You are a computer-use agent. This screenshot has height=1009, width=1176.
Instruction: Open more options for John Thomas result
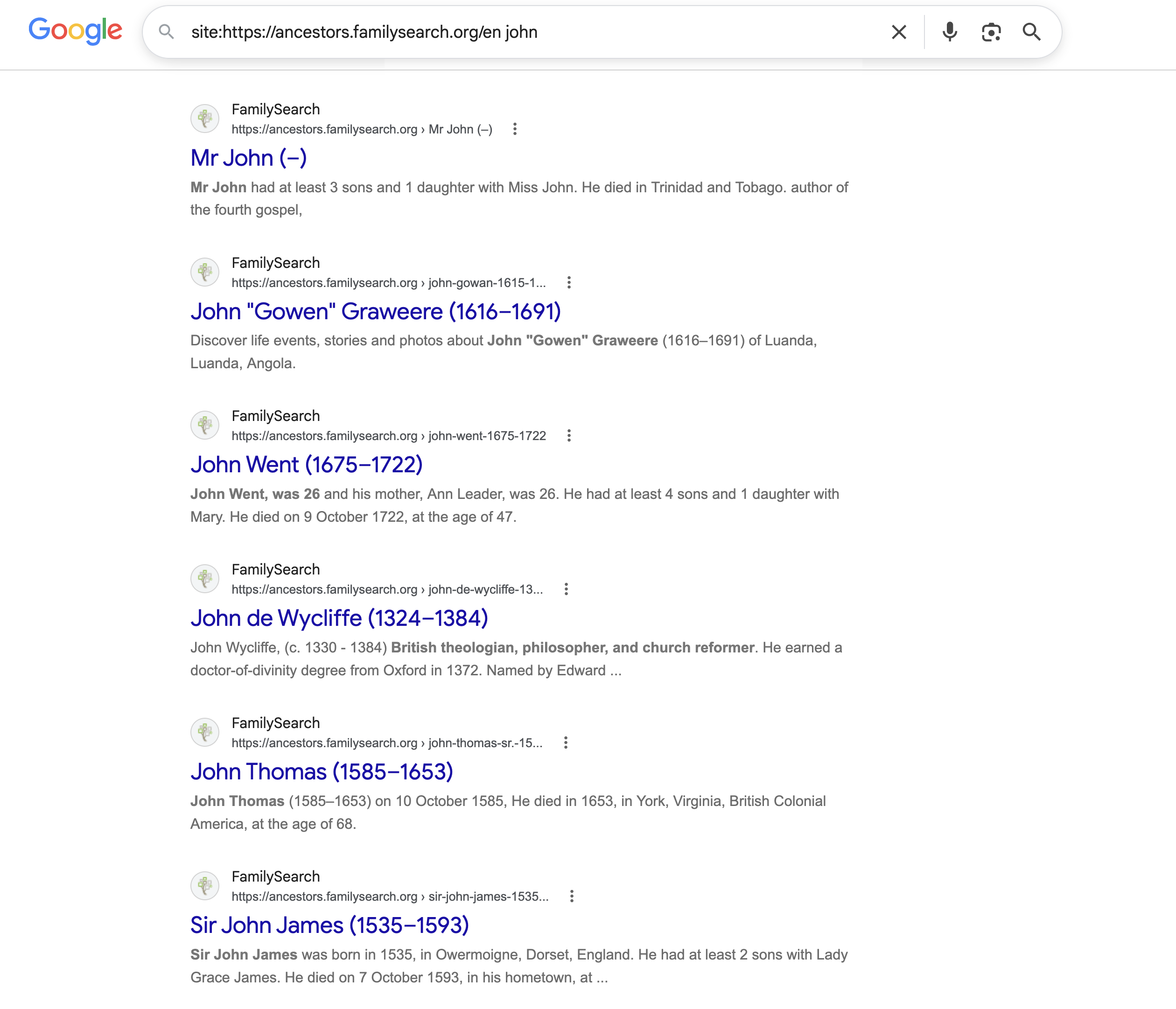(x=565, y=743)
